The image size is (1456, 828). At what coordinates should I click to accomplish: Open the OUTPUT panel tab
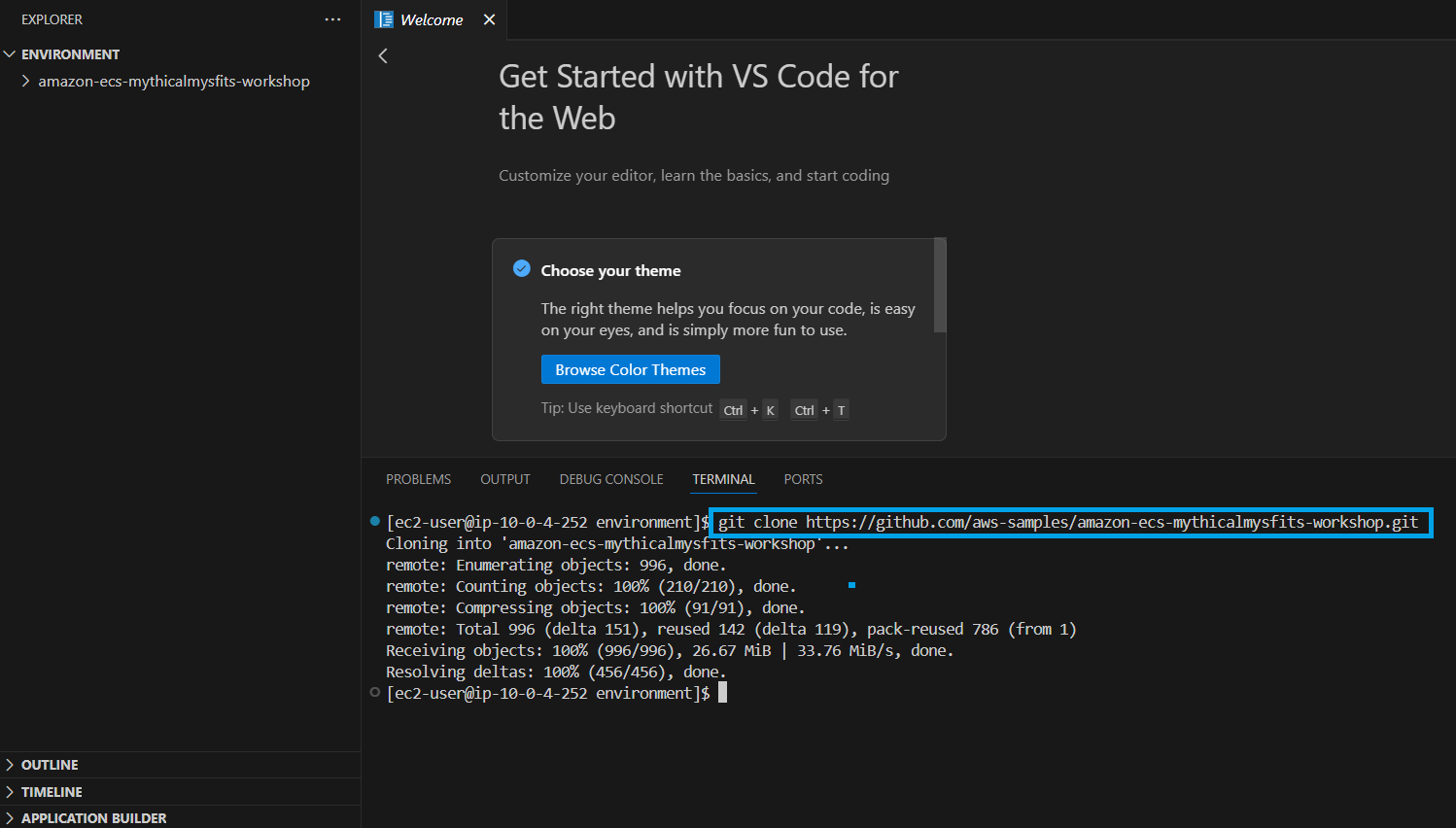(505, 479)
